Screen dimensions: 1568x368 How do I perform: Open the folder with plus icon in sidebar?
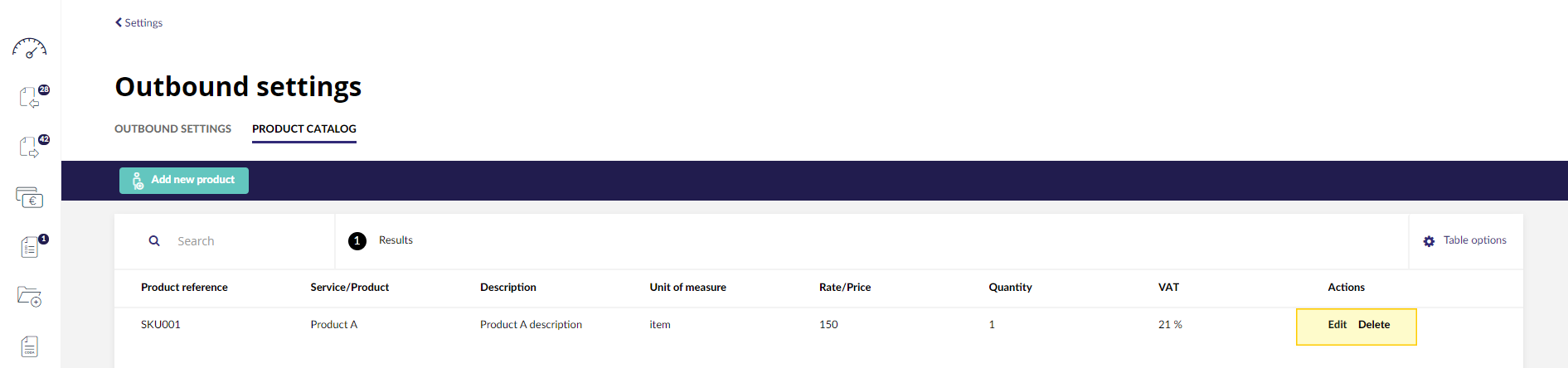click(30, 296)
